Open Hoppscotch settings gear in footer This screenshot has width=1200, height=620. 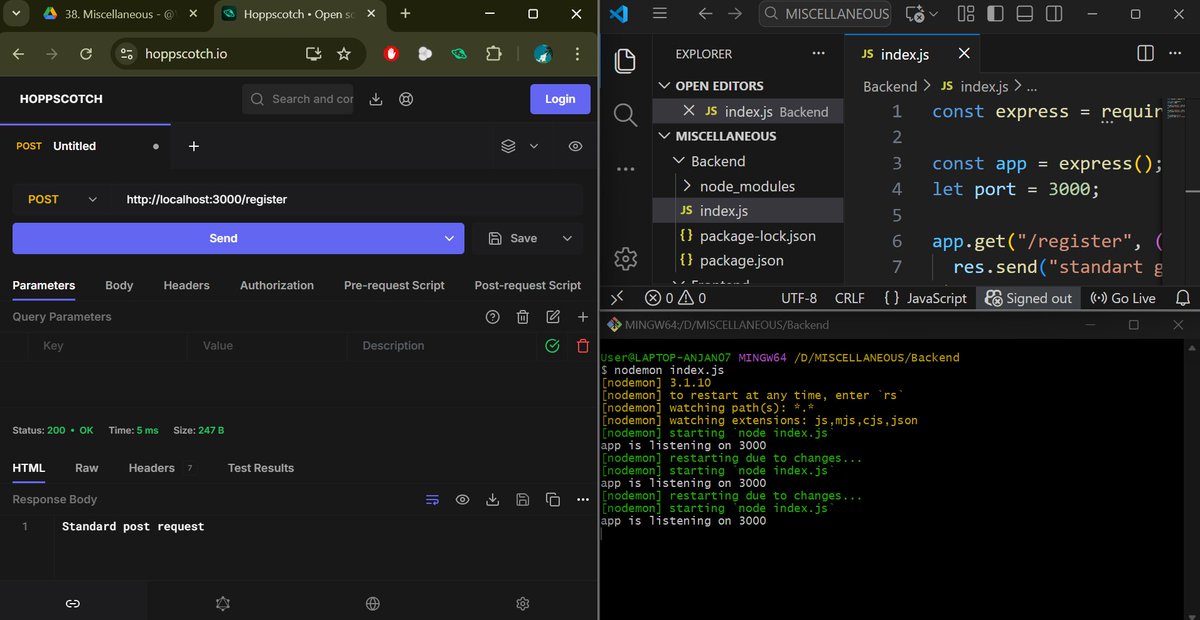coord(522,604)
